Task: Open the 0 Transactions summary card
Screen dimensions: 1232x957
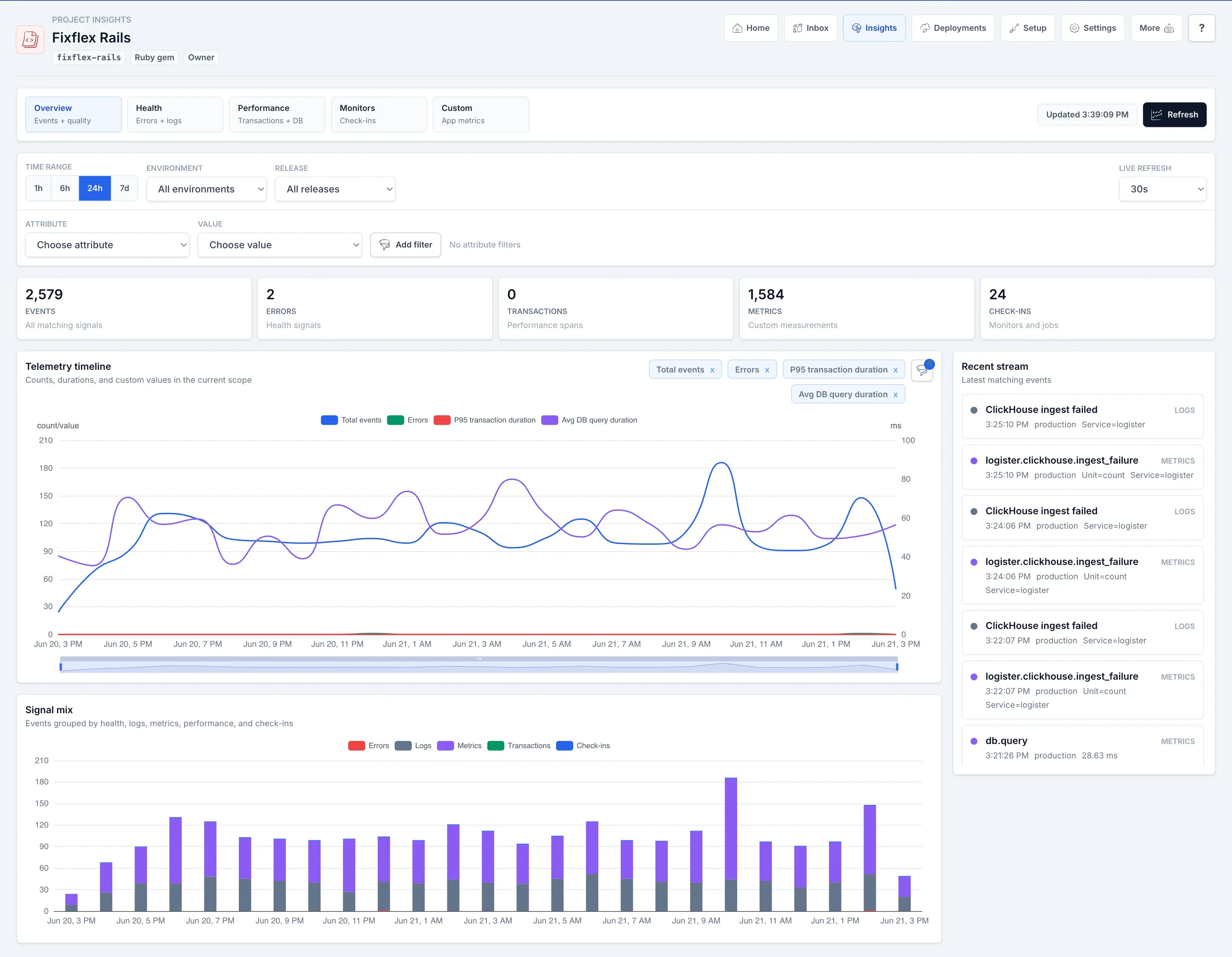Action: point(616,308)
